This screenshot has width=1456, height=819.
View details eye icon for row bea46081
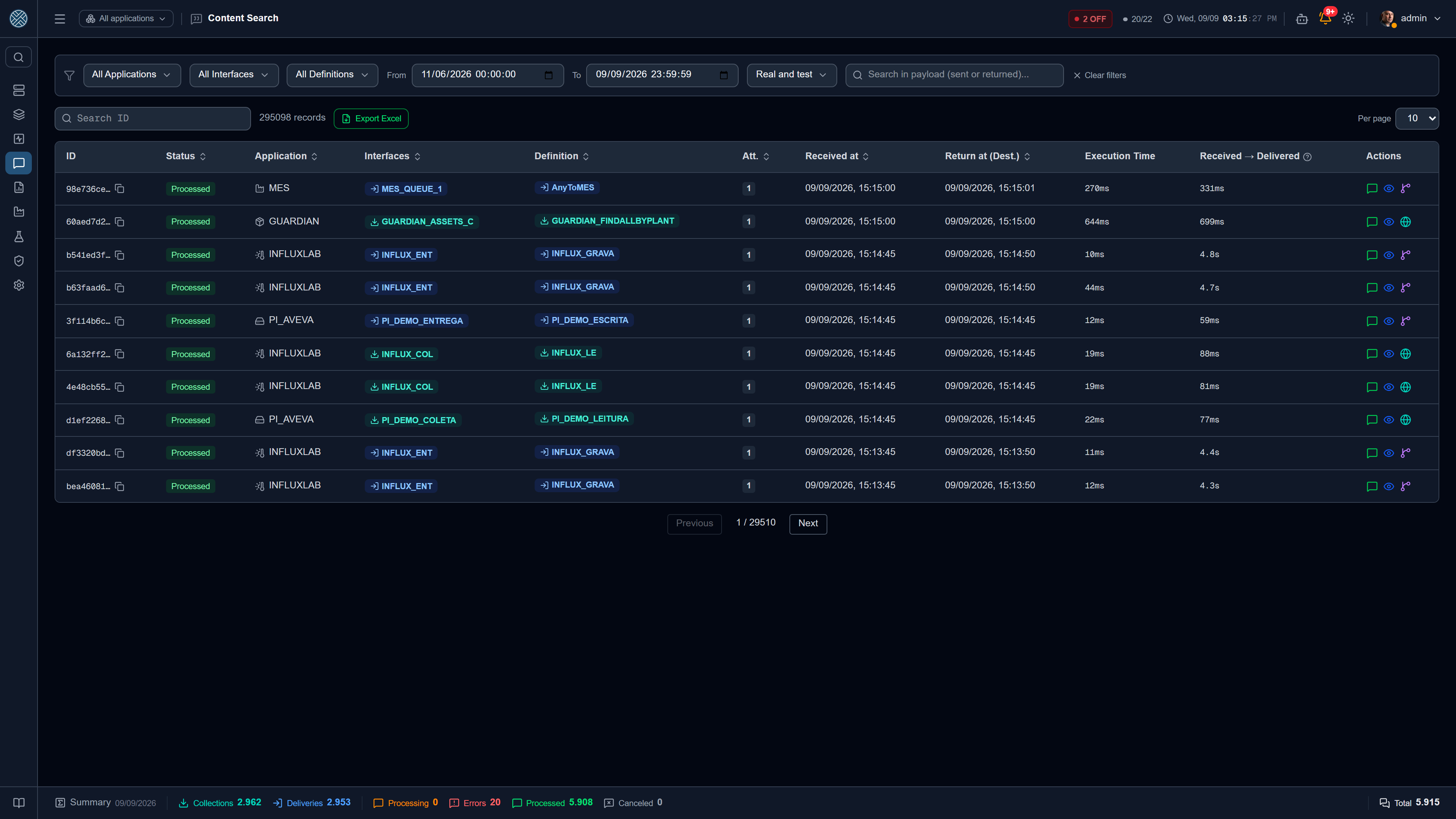(1389, 486)
